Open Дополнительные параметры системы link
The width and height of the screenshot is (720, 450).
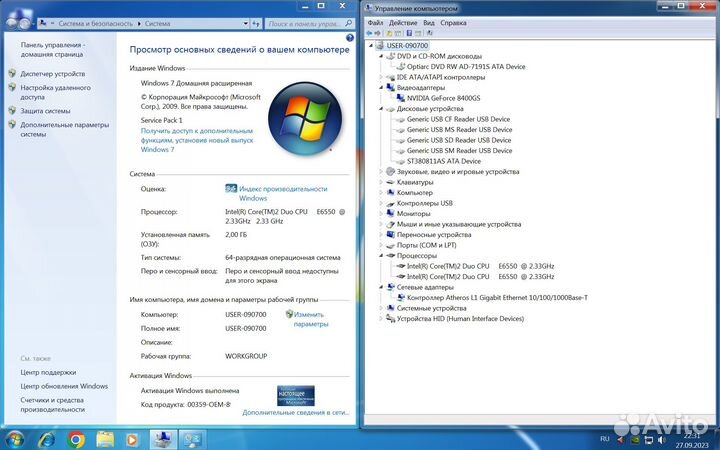click(x=64, y=129)
